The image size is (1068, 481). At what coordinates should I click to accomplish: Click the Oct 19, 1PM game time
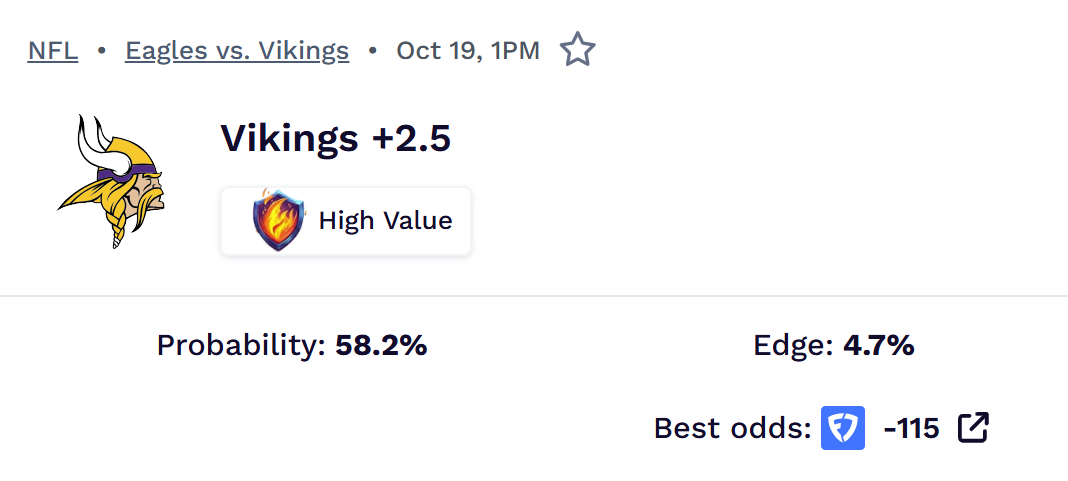(468, 50)
